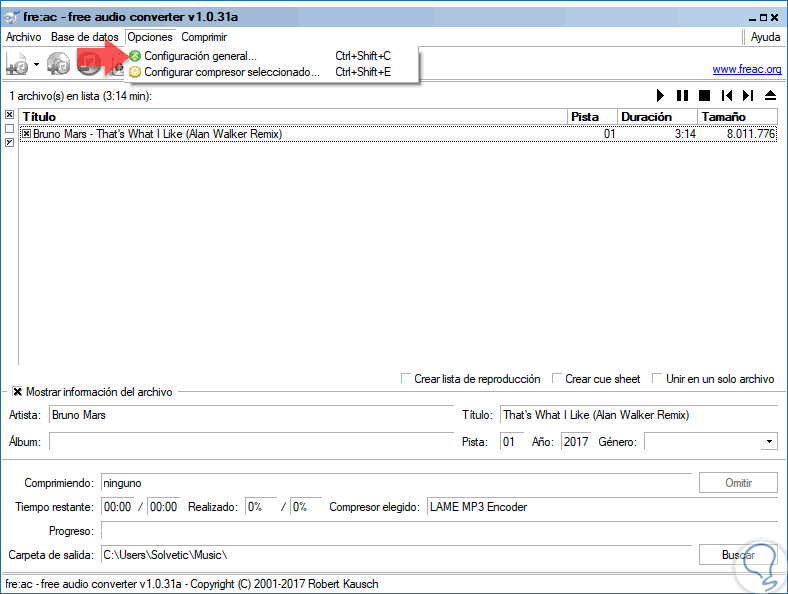The image size is (788, 594).
Task: Uncheck the Bruno Mars track checkbox
Action: click(26, 134)
